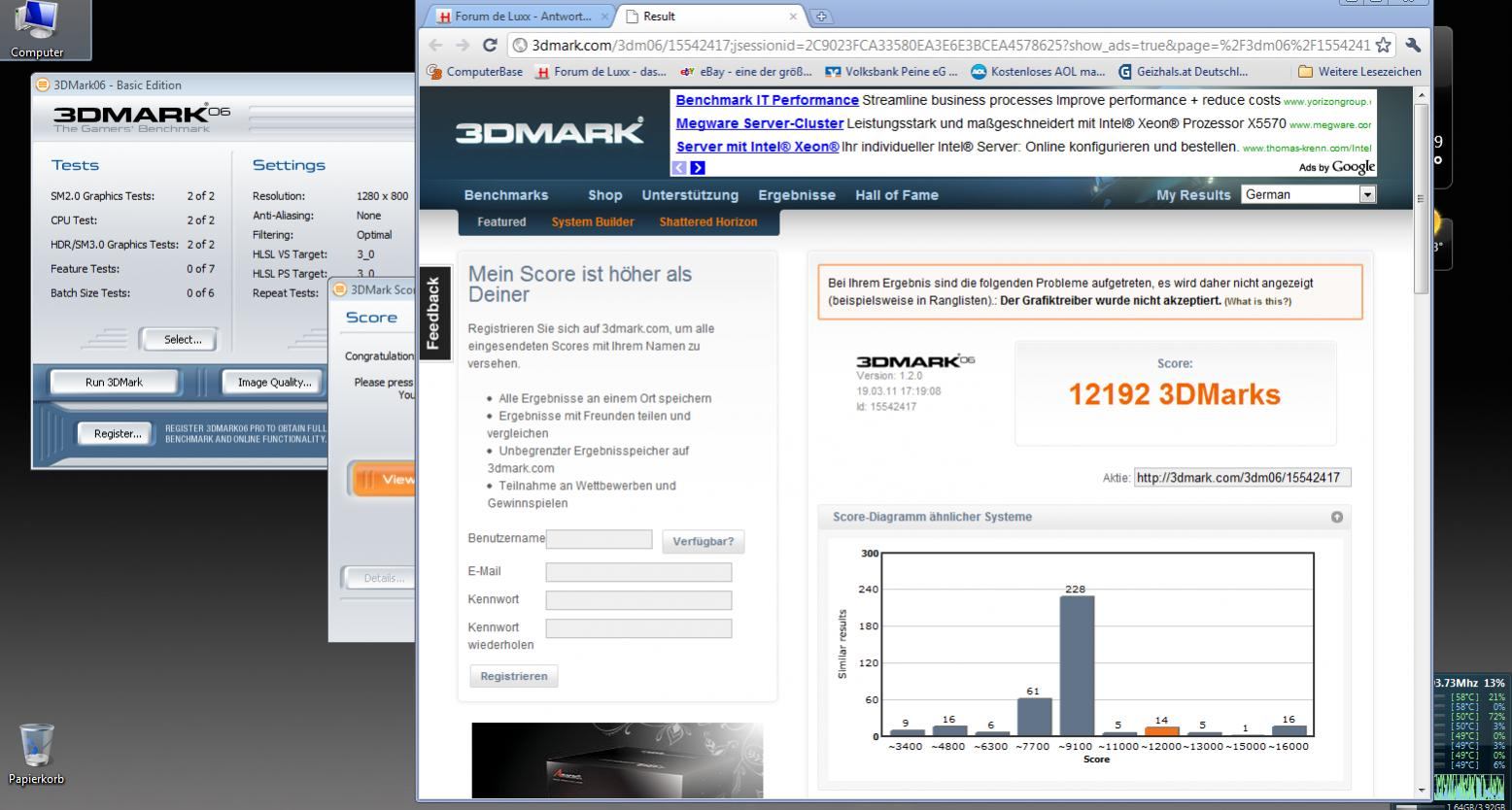Bookmark this page with the star icon
The image size is (1512, 810).
coord(1384,45)
